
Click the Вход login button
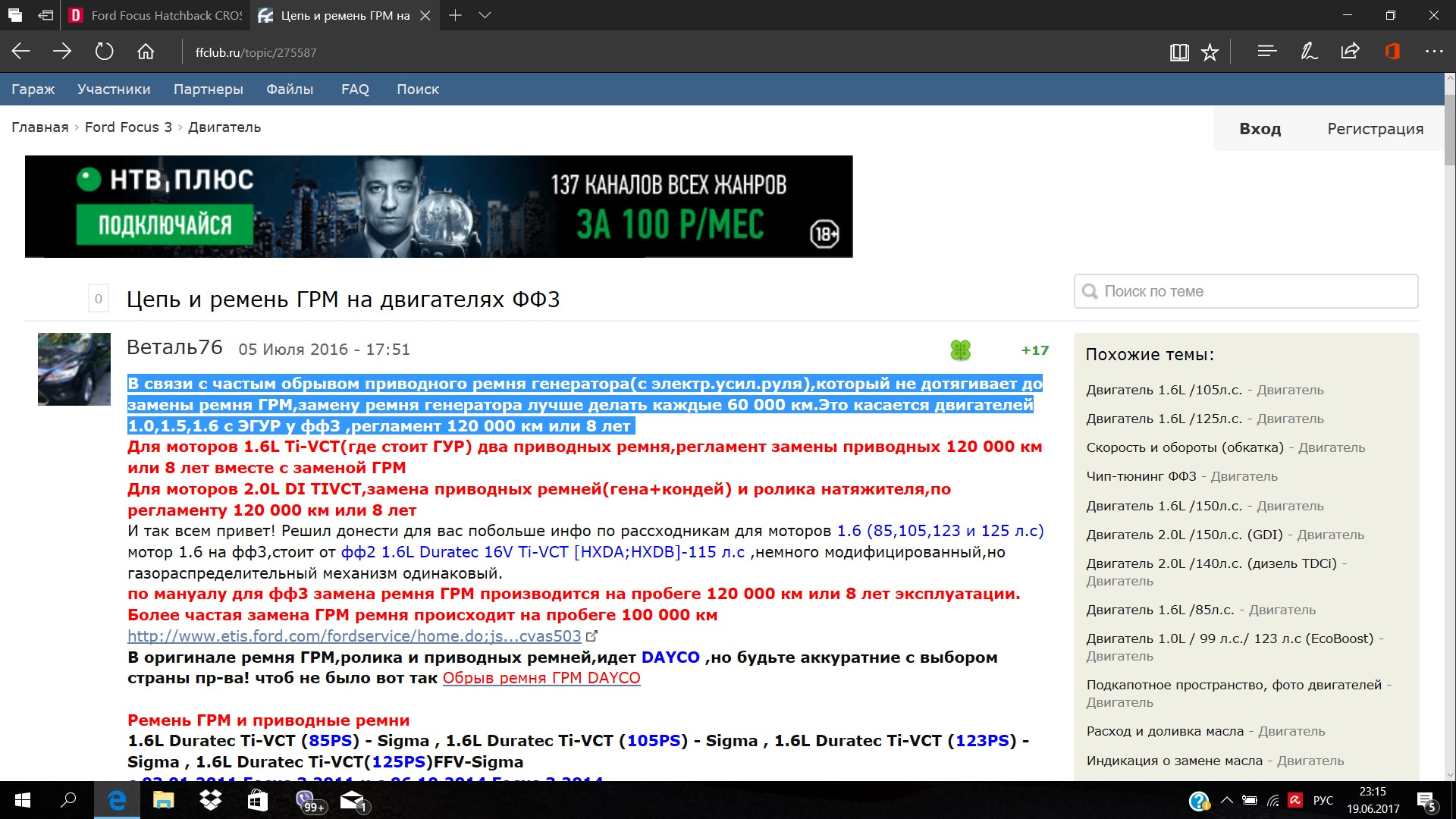click(x=1260, y=128)
